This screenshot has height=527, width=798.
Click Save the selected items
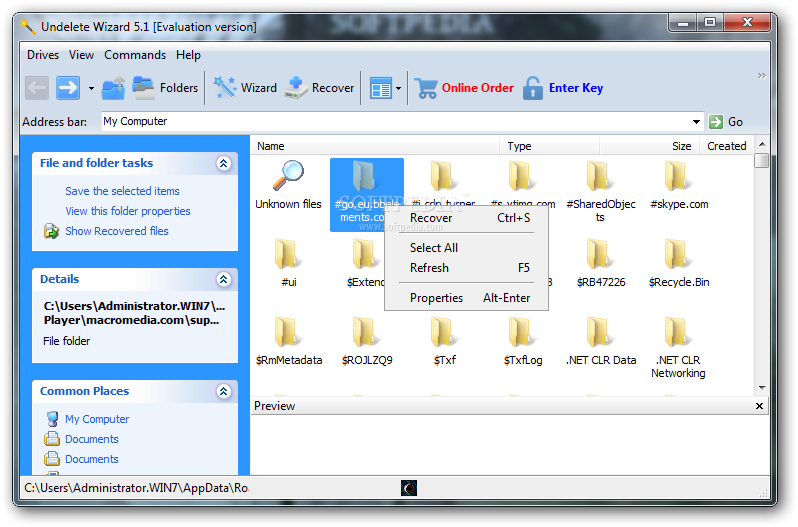tap(122, 191)
